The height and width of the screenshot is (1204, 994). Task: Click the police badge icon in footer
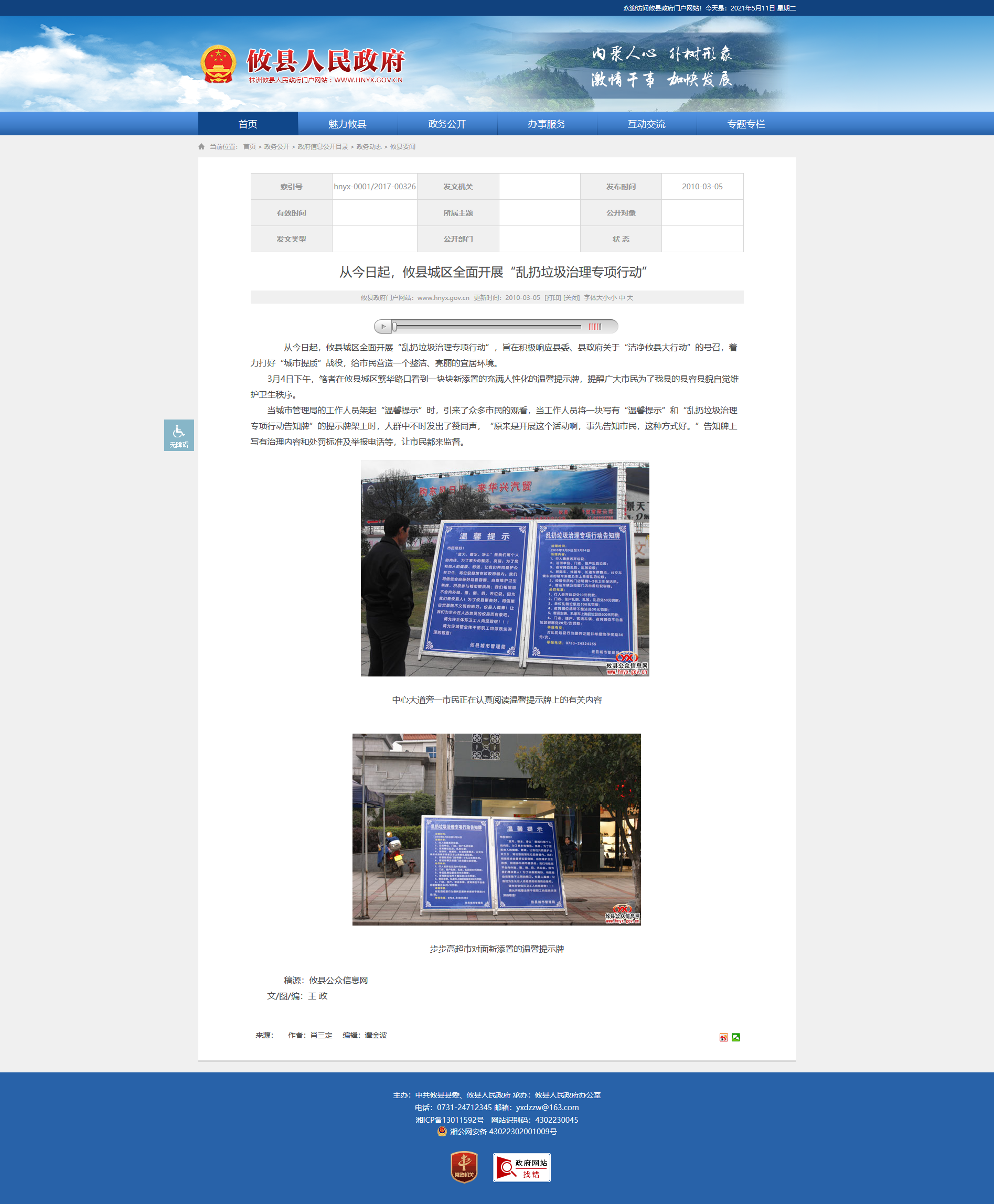tap(442, 1131)
